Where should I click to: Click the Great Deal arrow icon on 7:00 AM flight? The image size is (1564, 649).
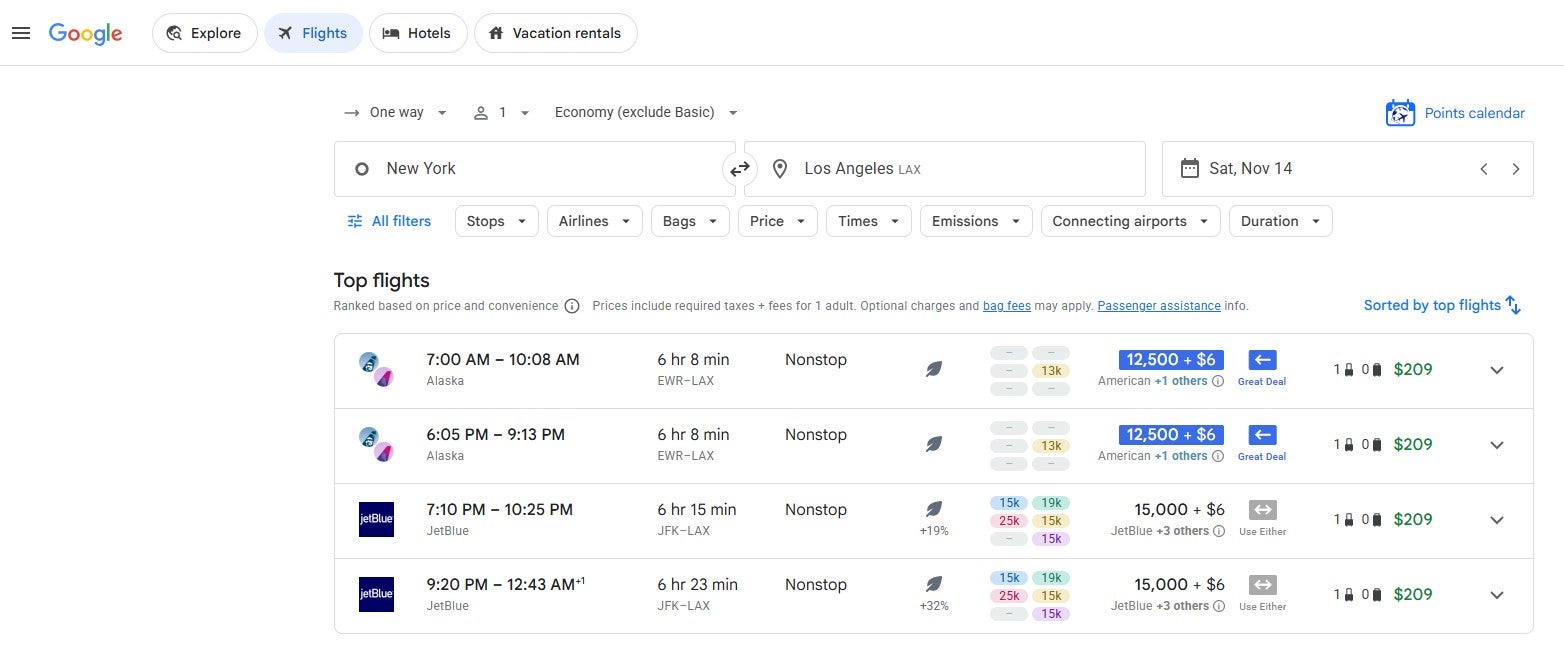click(1262, 360)
